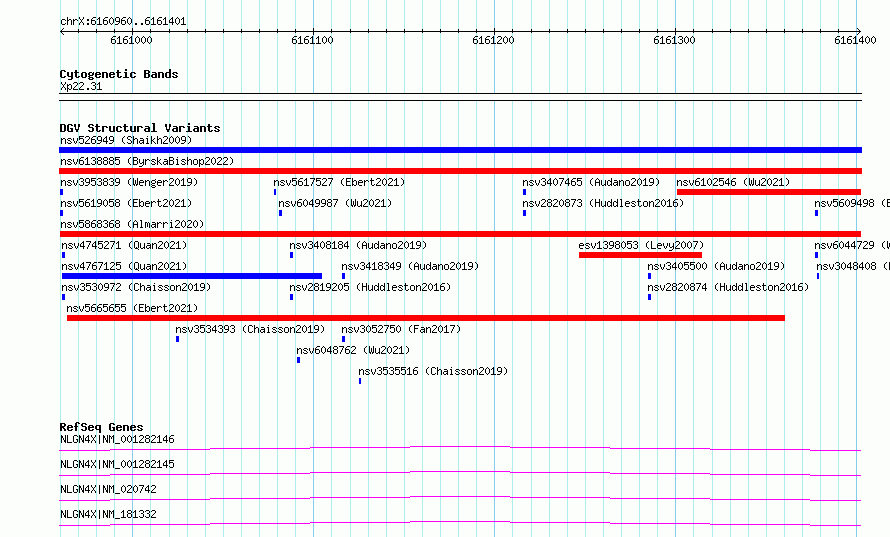Click the blue marker under nsv6048762

tap(299, 360)
